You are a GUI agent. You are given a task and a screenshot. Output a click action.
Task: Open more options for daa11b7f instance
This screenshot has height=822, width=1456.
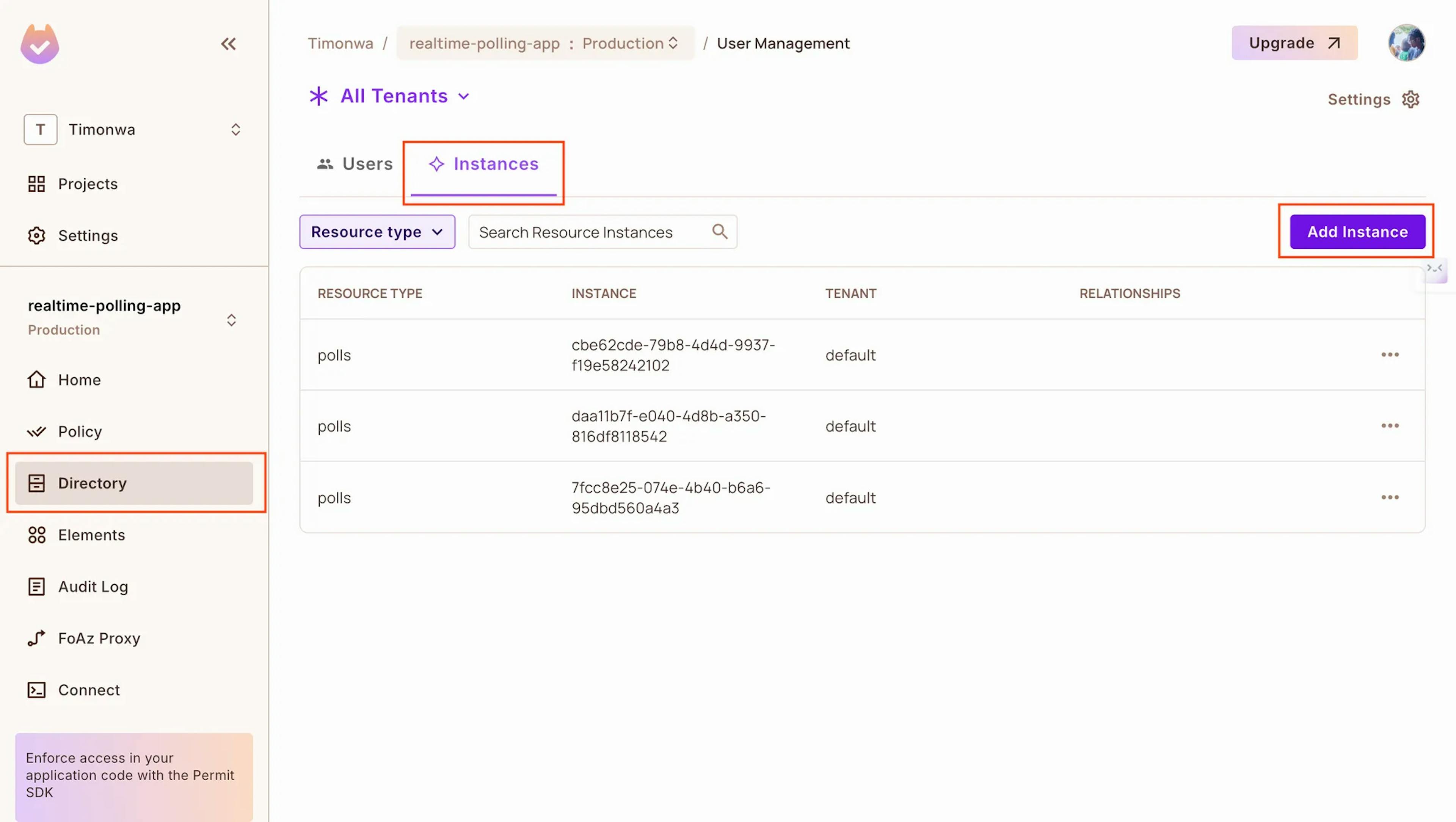pos(1390,426)
